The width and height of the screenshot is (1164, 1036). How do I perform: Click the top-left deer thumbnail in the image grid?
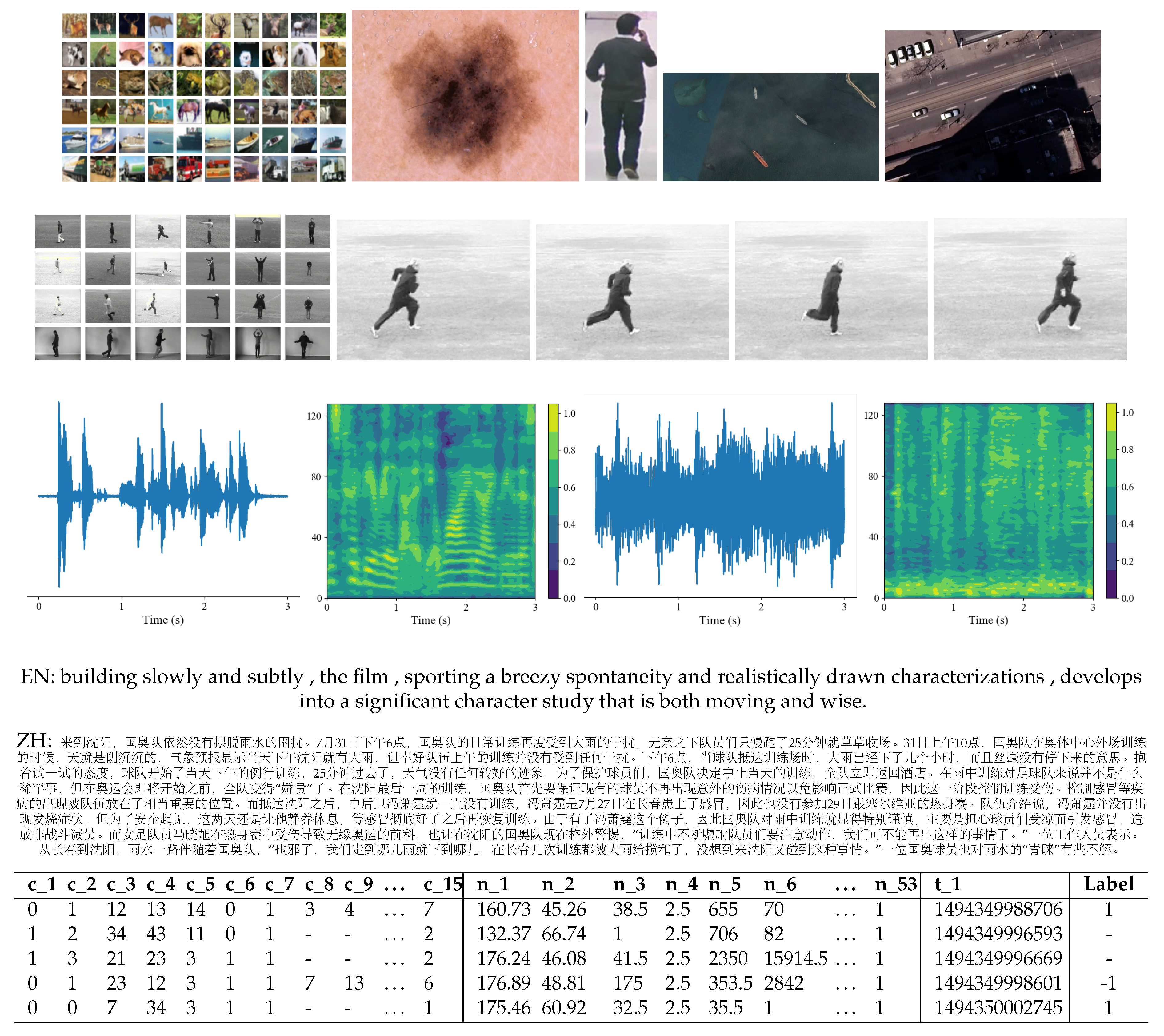click(x=74, y=26)
